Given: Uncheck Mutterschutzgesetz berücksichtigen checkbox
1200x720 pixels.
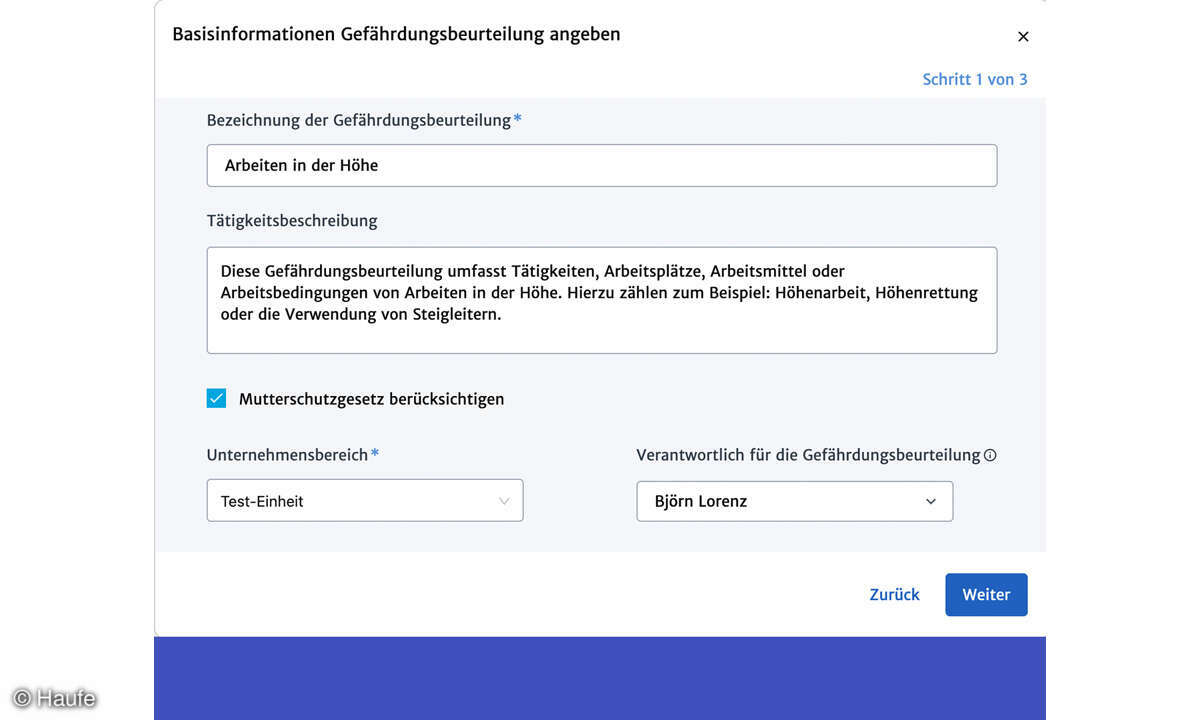Looking at the screenshot, I should pyautogui.click(x=216, y=398).
